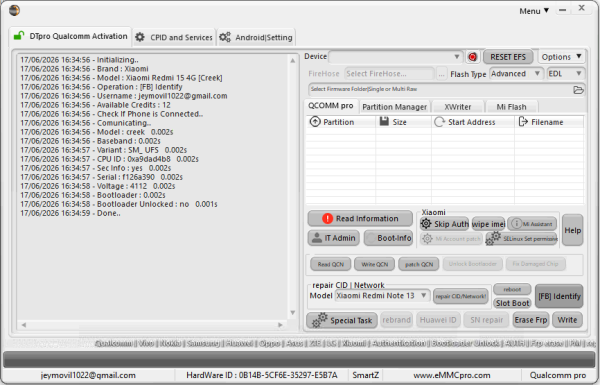The height and width of the screenshot is (385, 600).
Task: Click the application logo icon
Action: 15,10
